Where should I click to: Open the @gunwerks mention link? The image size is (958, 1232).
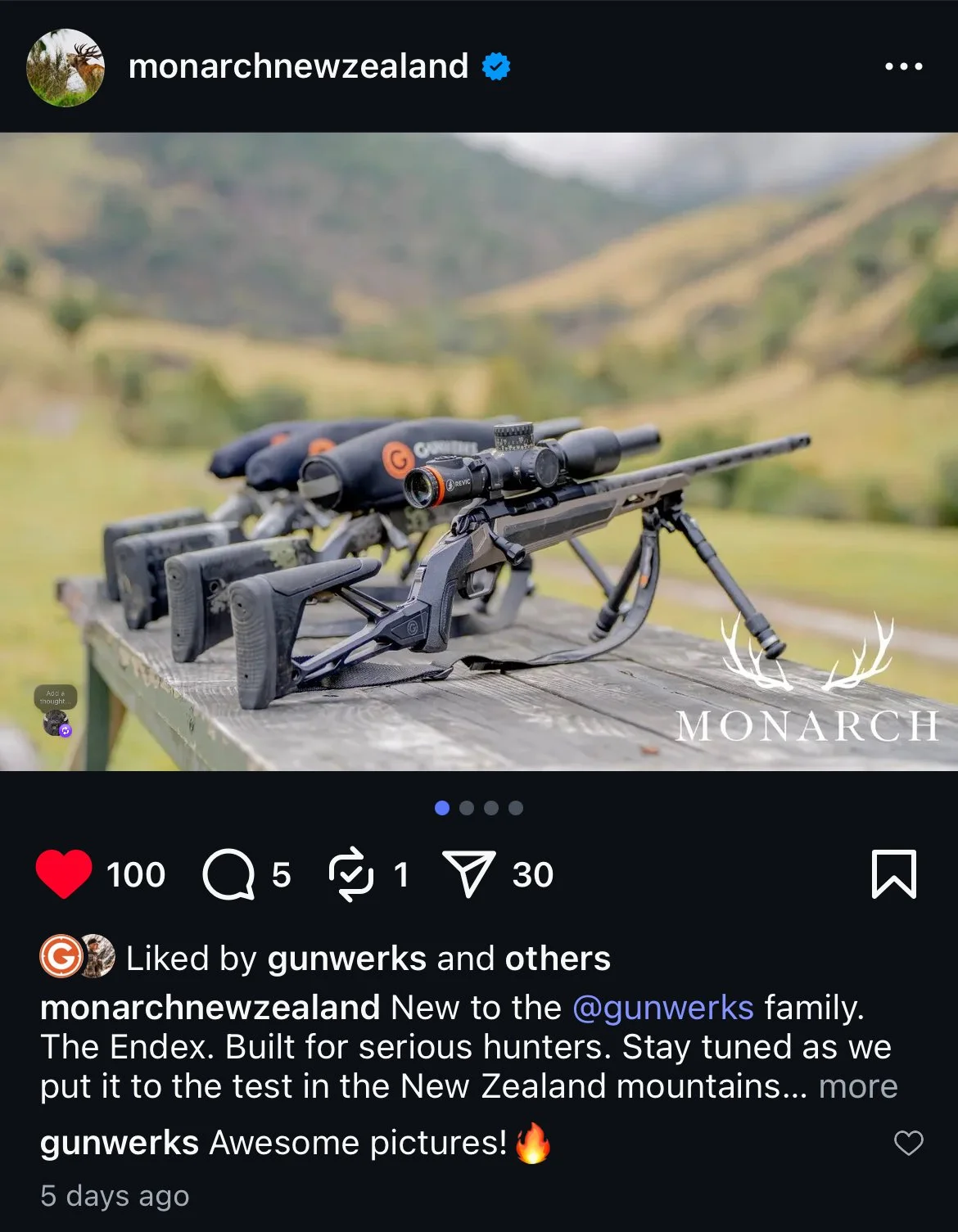pos(662,1008)
